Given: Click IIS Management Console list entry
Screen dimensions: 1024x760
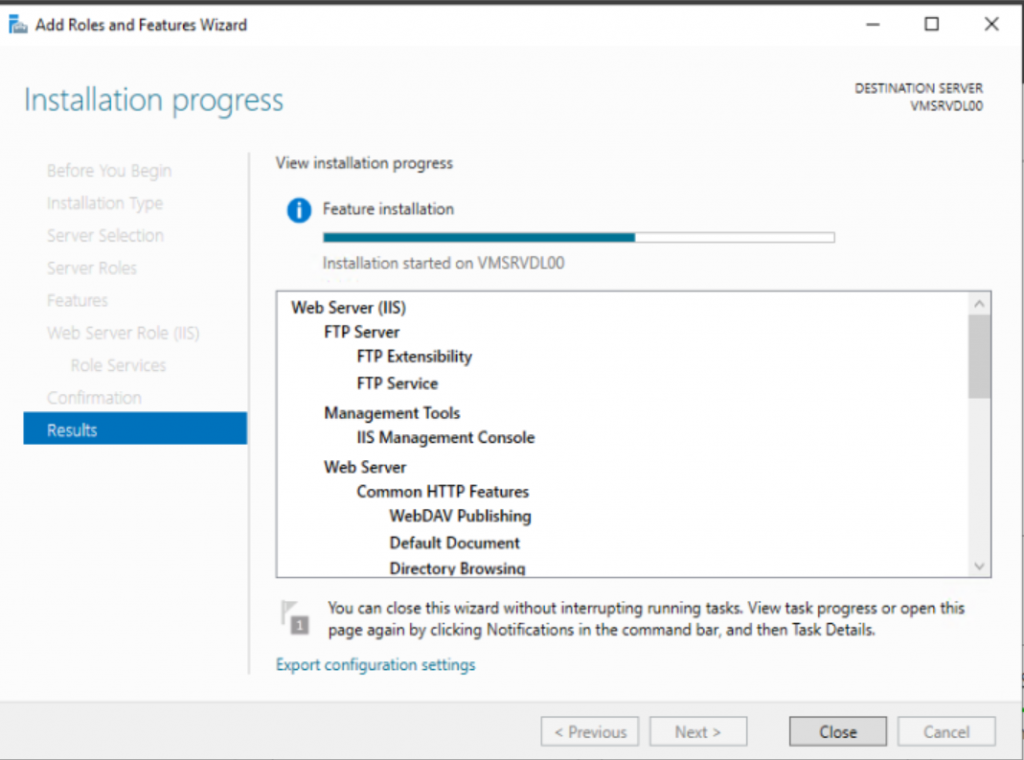Looking at the screenshot, I should coord(445,437).
